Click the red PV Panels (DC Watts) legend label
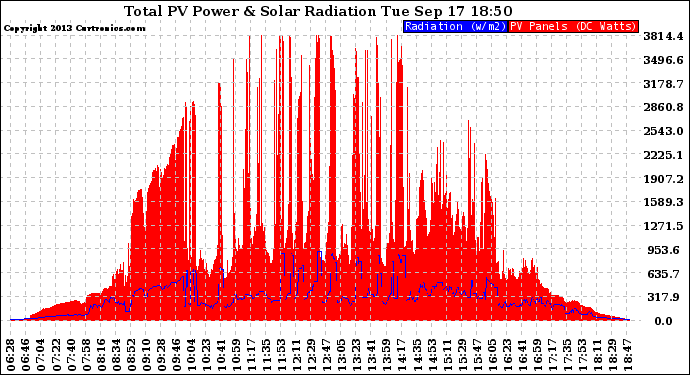The width and height of the screenshot is (690, 375). (573, 26)
